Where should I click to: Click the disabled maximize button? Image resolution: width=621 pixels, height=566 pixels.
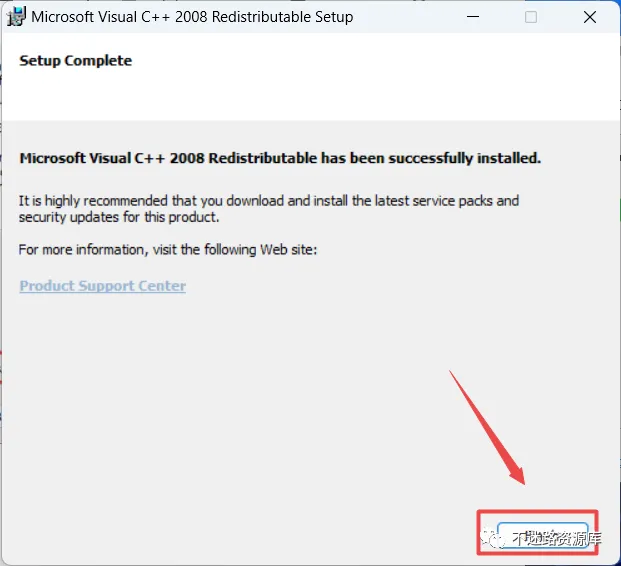pos(531,17)
